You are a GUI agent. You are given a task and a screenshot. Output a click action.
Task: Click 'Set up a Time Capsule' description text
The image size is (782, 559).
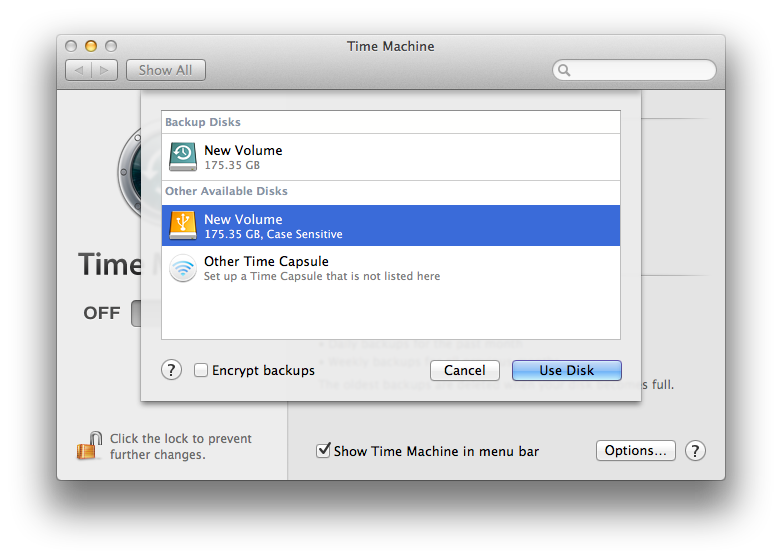(322, 276)
